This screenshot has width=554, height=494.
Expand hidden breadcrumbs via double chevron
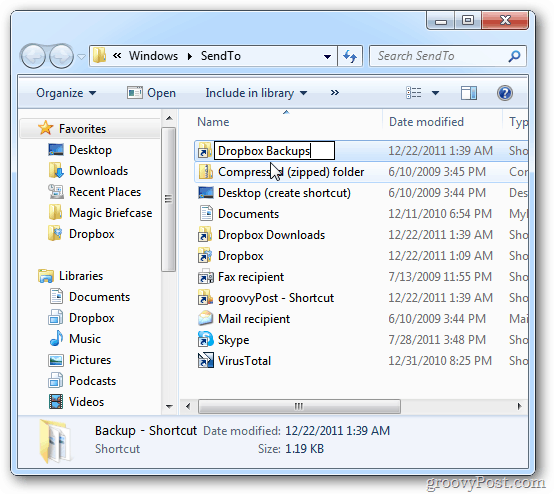tap(117, 55)
